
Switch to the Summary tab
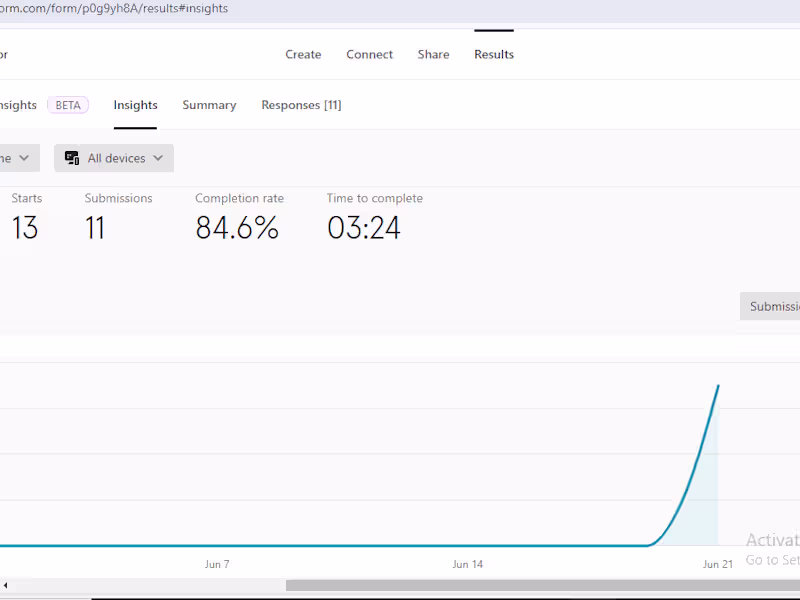[209, 104]
